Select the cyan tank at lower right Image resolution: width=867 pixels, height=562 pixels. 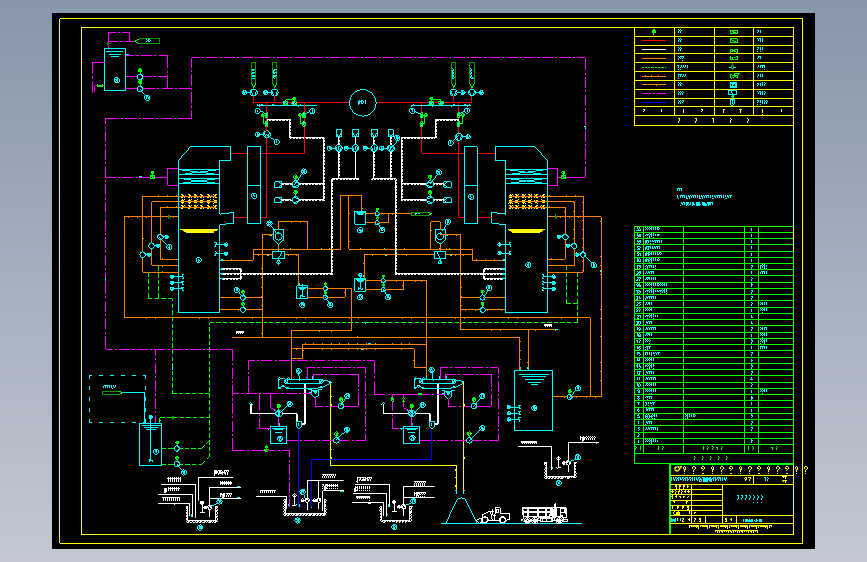click(x=534, y=400)
